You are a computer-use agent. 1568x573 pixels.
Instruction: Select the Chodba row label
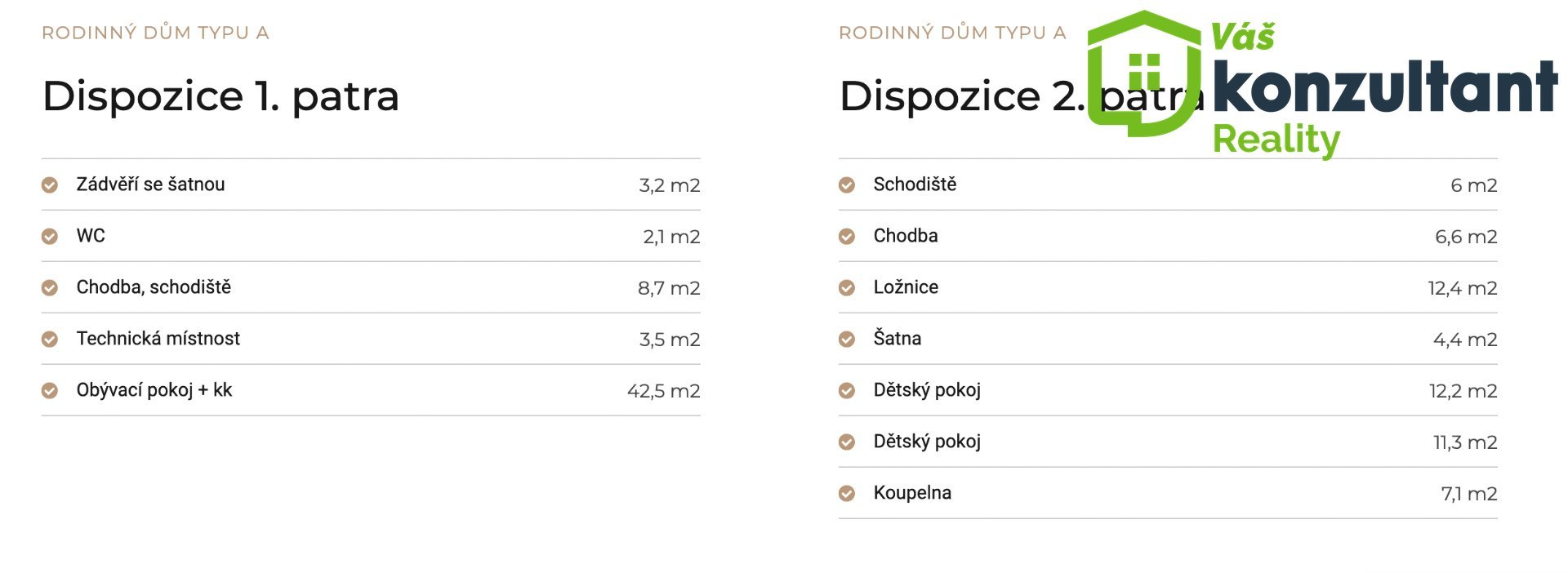click(x=906, y=236)
